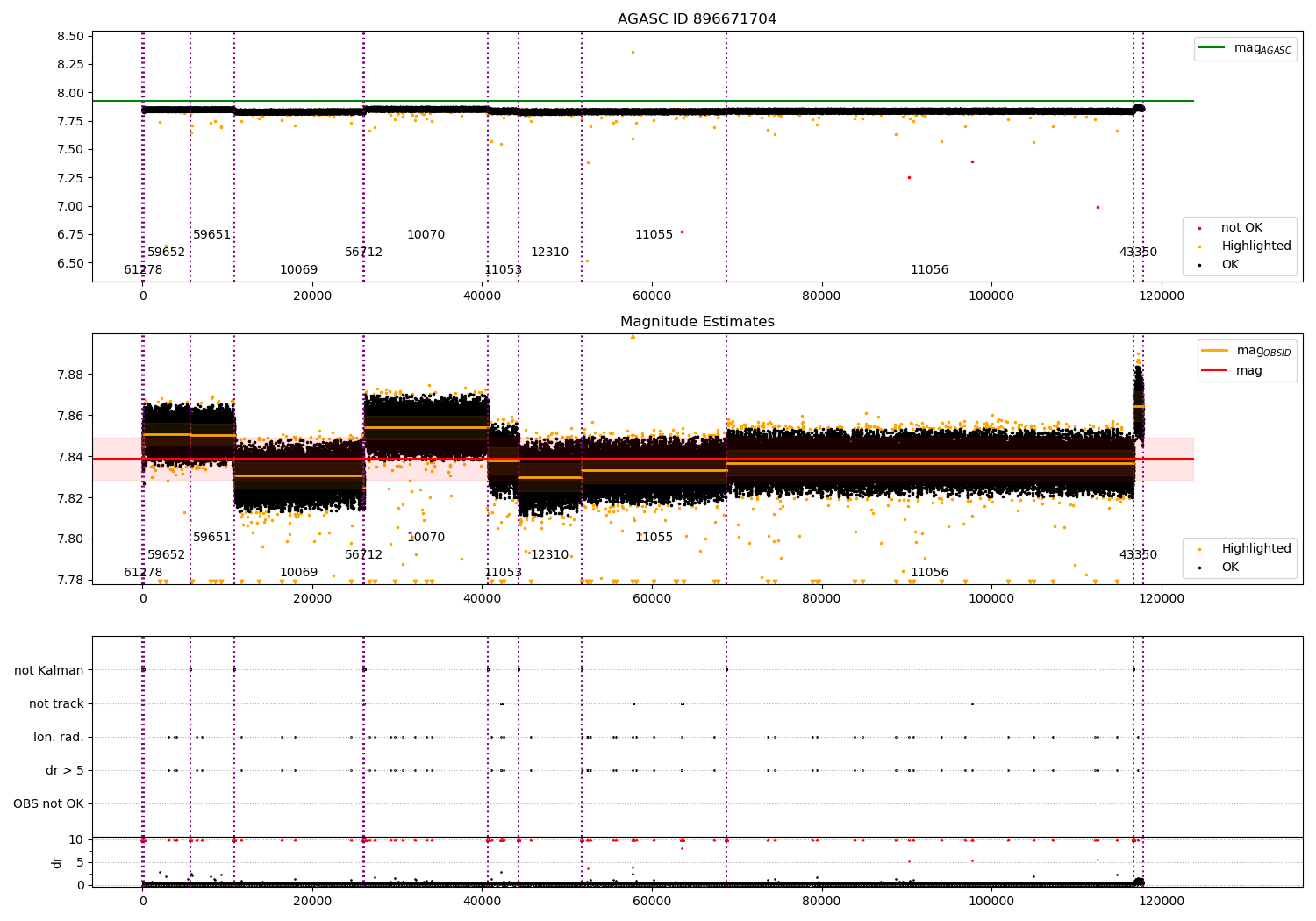The height and width of the screenshot is (921, 1316).
Task: Click obsid label 11056 in Magnitude Estimates plot
Action: click(930, 573)
